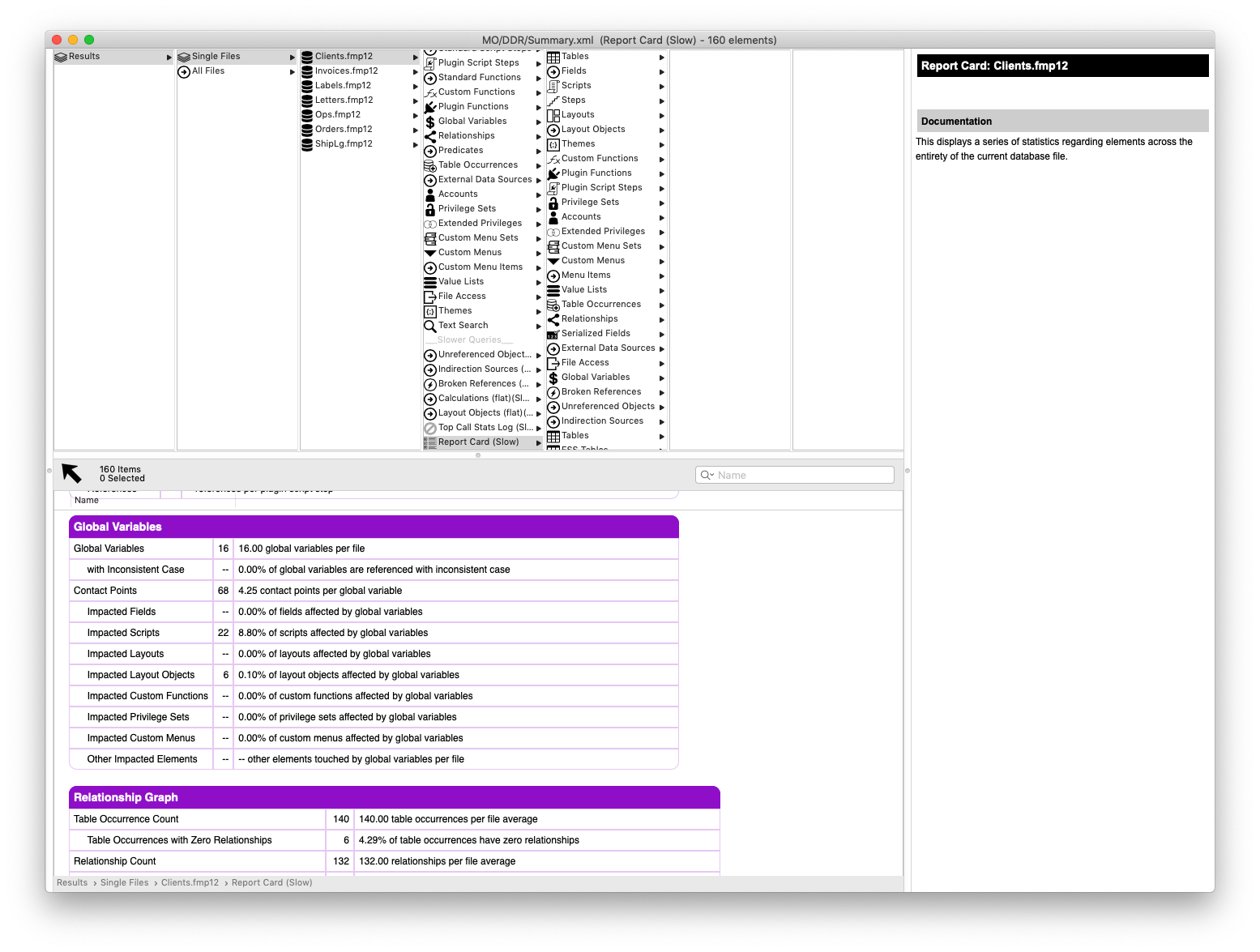Click the Relationships share icon in query list
Viewport: 1260px width, 952px height.
pyautogui.click(x=430, y=136)
